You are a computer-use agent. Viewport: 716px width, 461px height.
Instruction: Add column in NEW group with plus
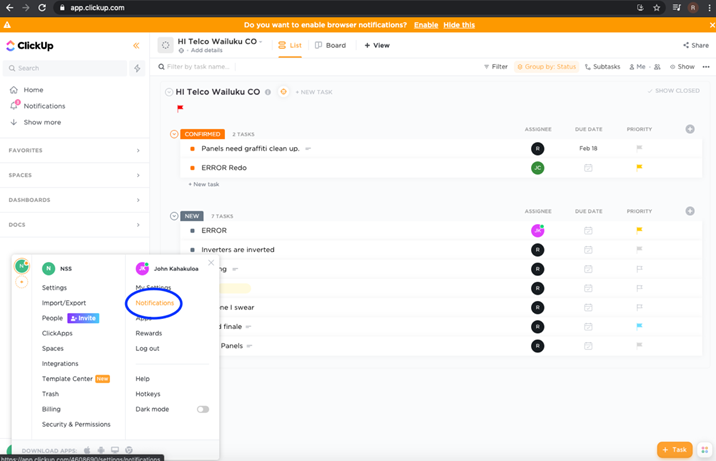coord(690,211)
